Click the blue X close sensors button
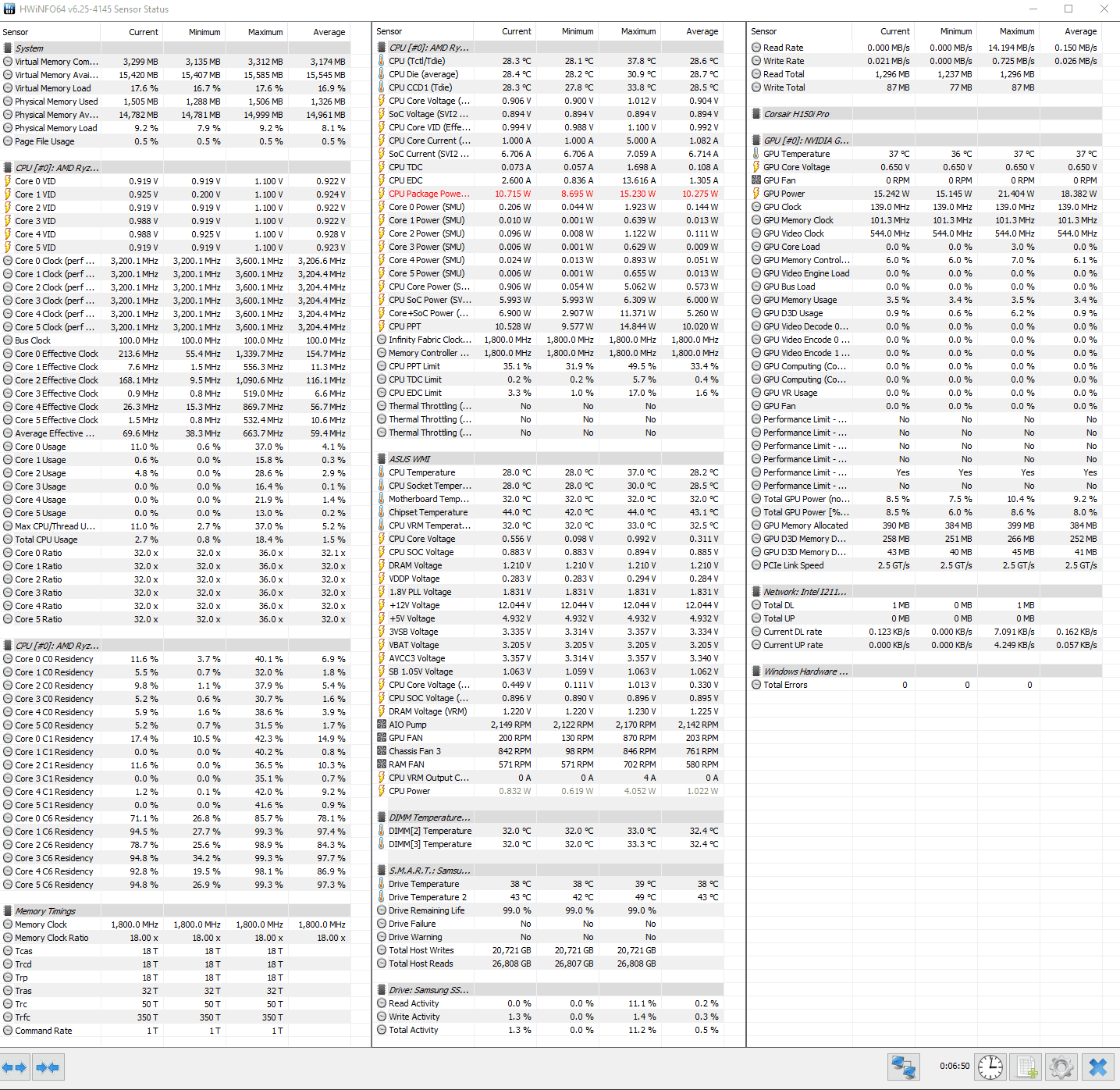The width and height of the screenshot is (1120, 1090). coord(1097,1067)
